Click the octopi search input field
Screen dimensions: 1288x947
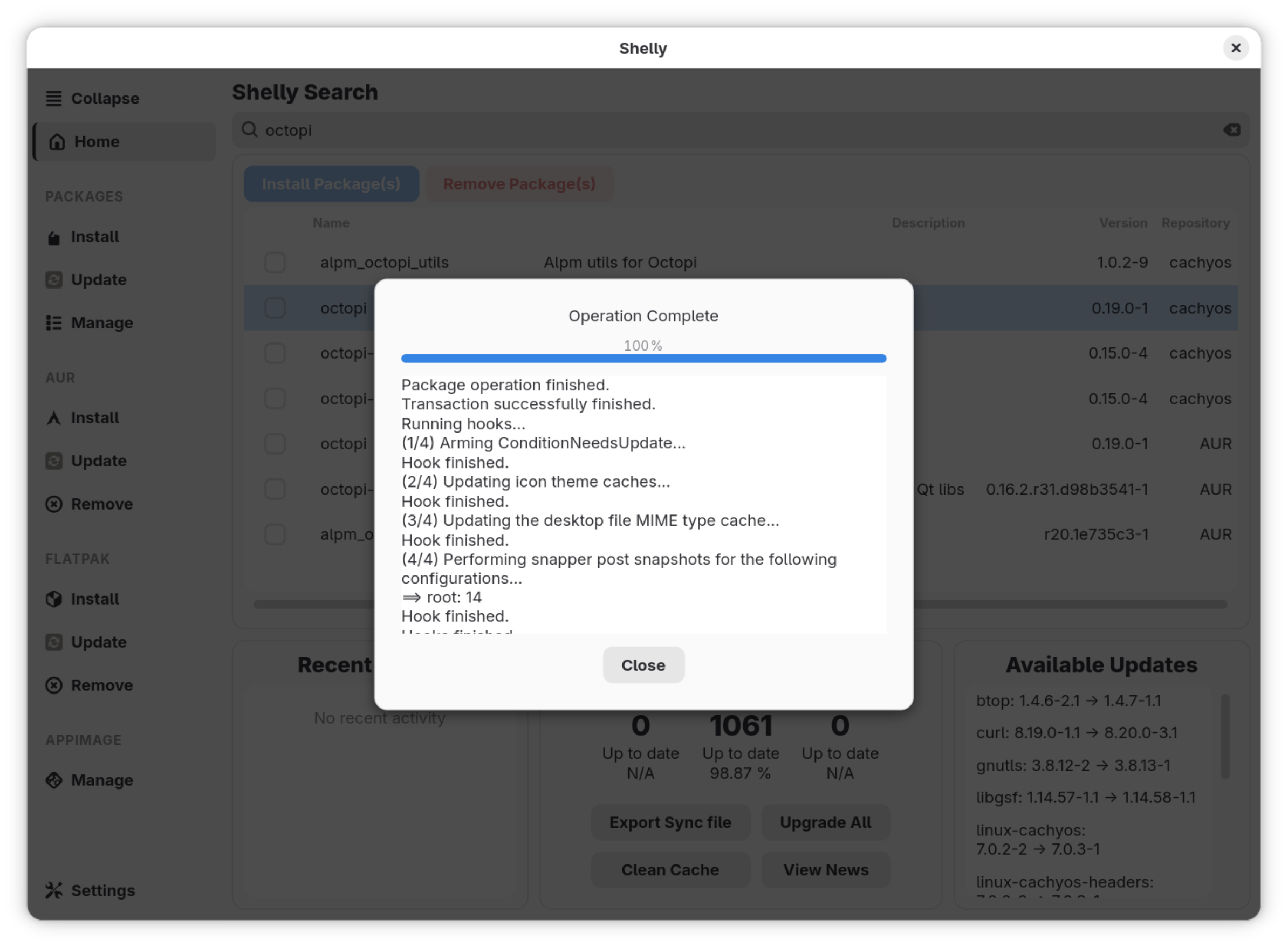[x=740, y=130]
